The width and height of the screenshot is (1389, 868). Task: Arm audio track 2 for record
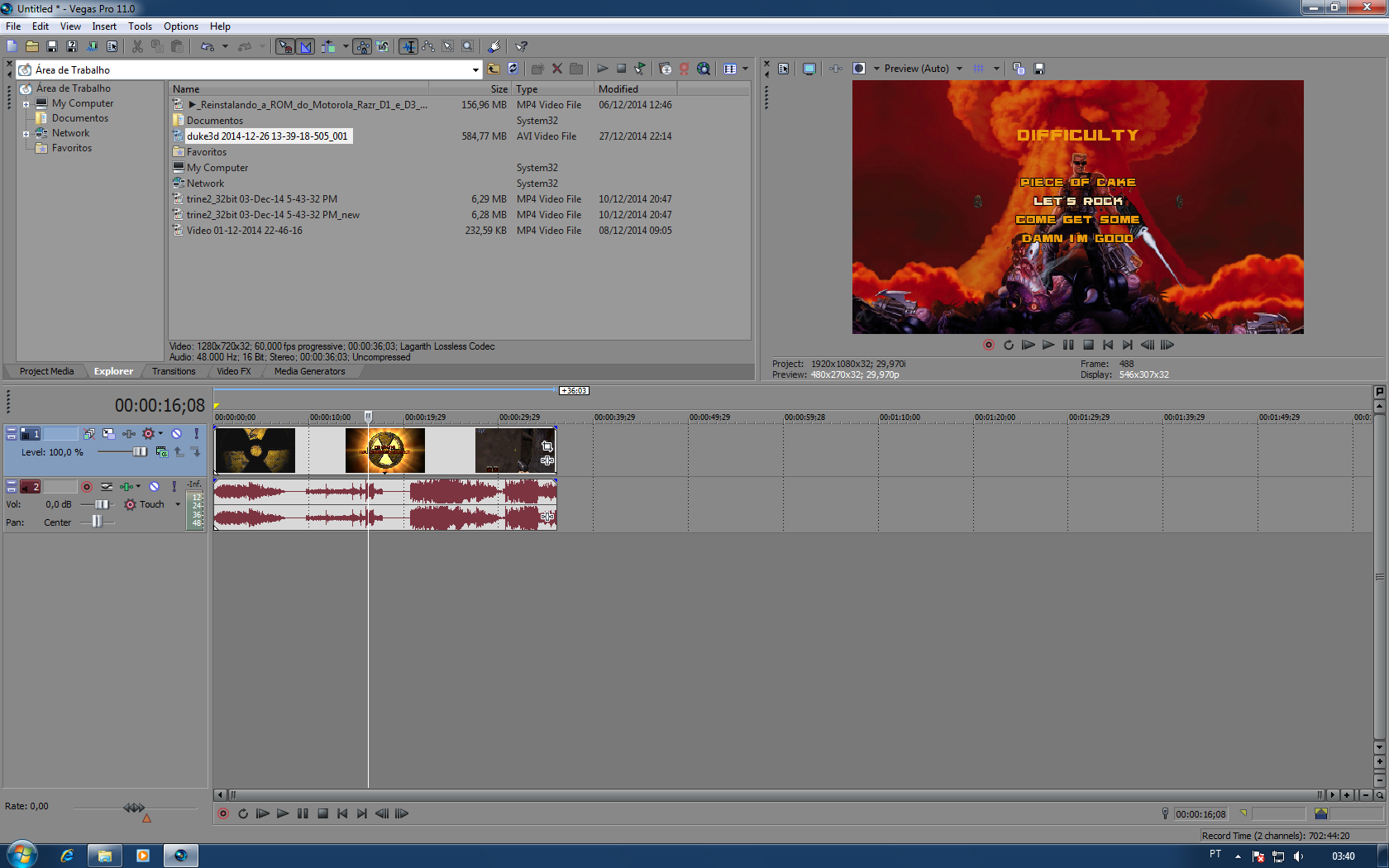[x=87, y=487]
